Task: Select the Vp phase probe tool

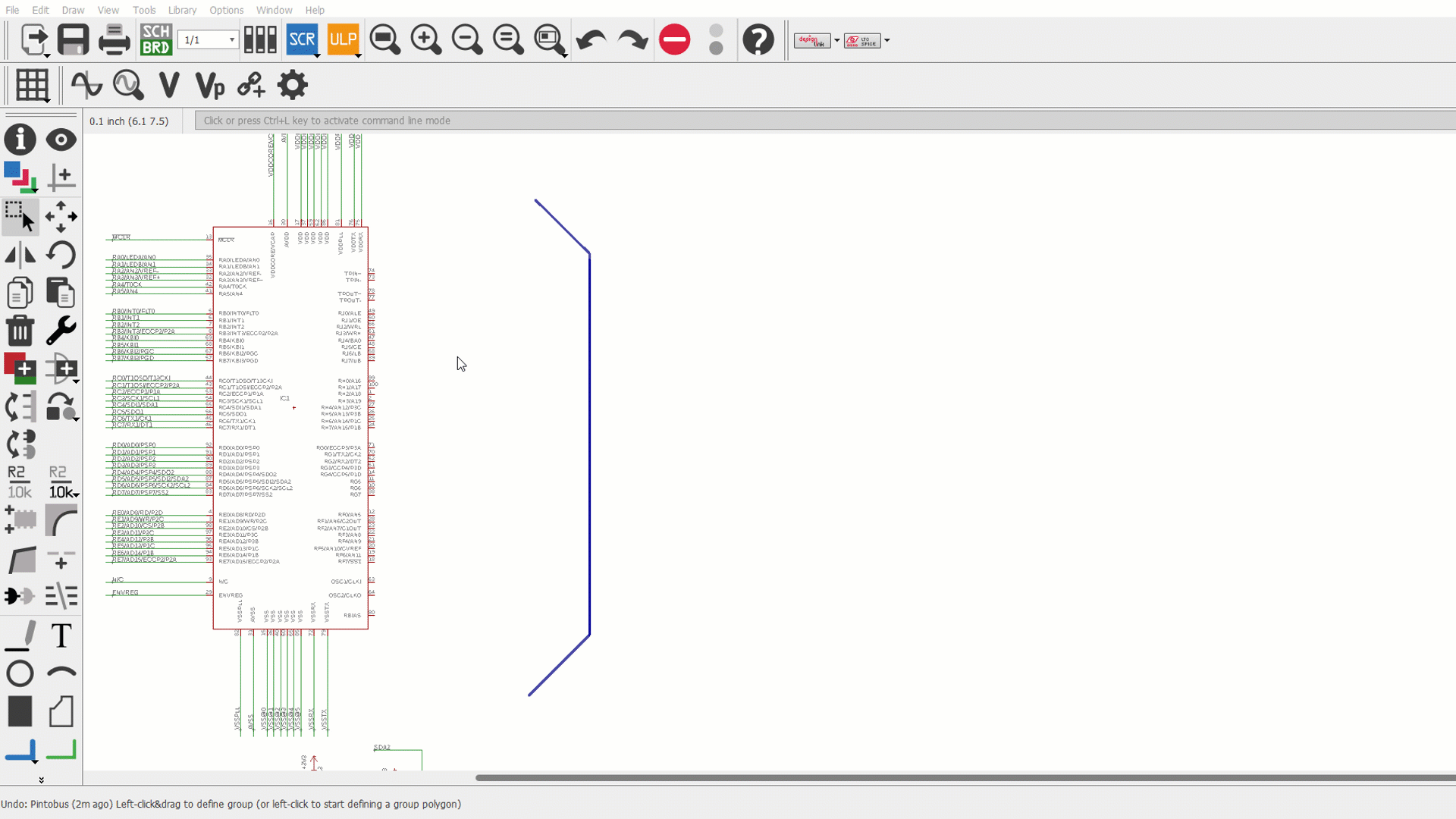Action: [210, 86]
